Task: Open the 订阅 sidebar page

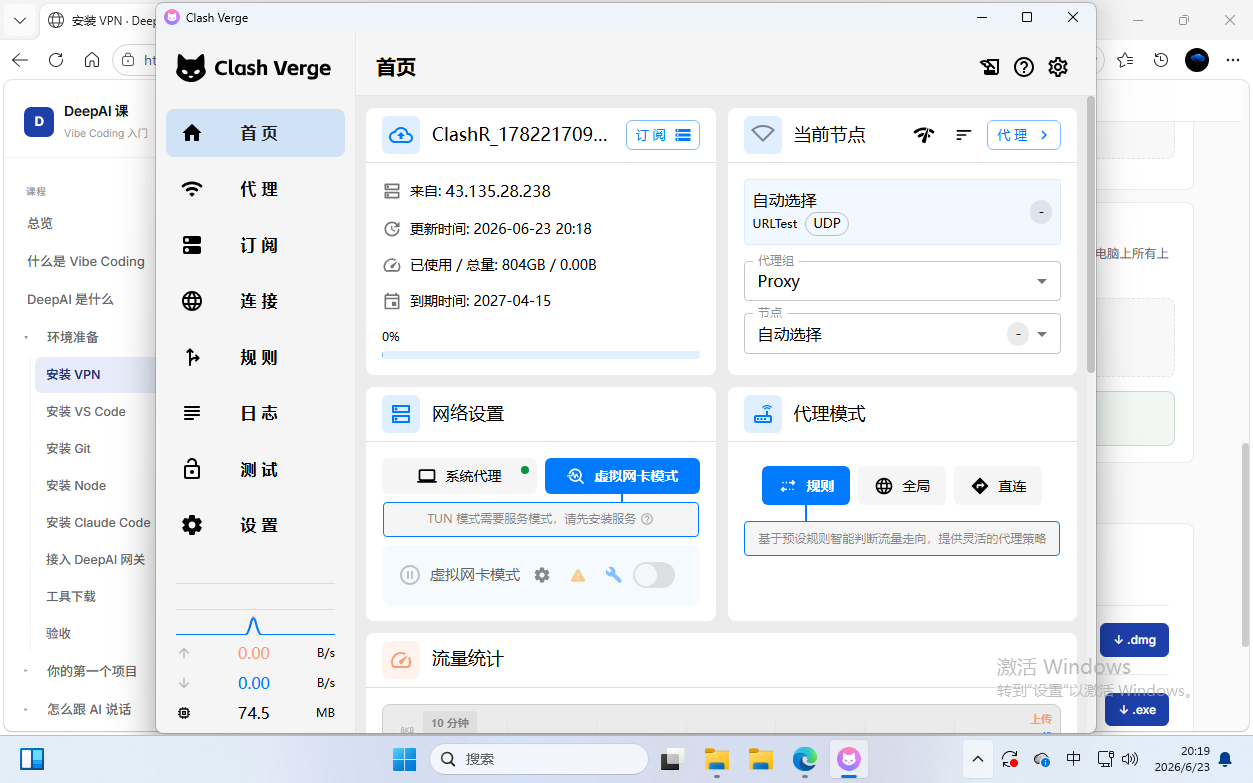Action: pyautogui.click(x=255, y=245)
